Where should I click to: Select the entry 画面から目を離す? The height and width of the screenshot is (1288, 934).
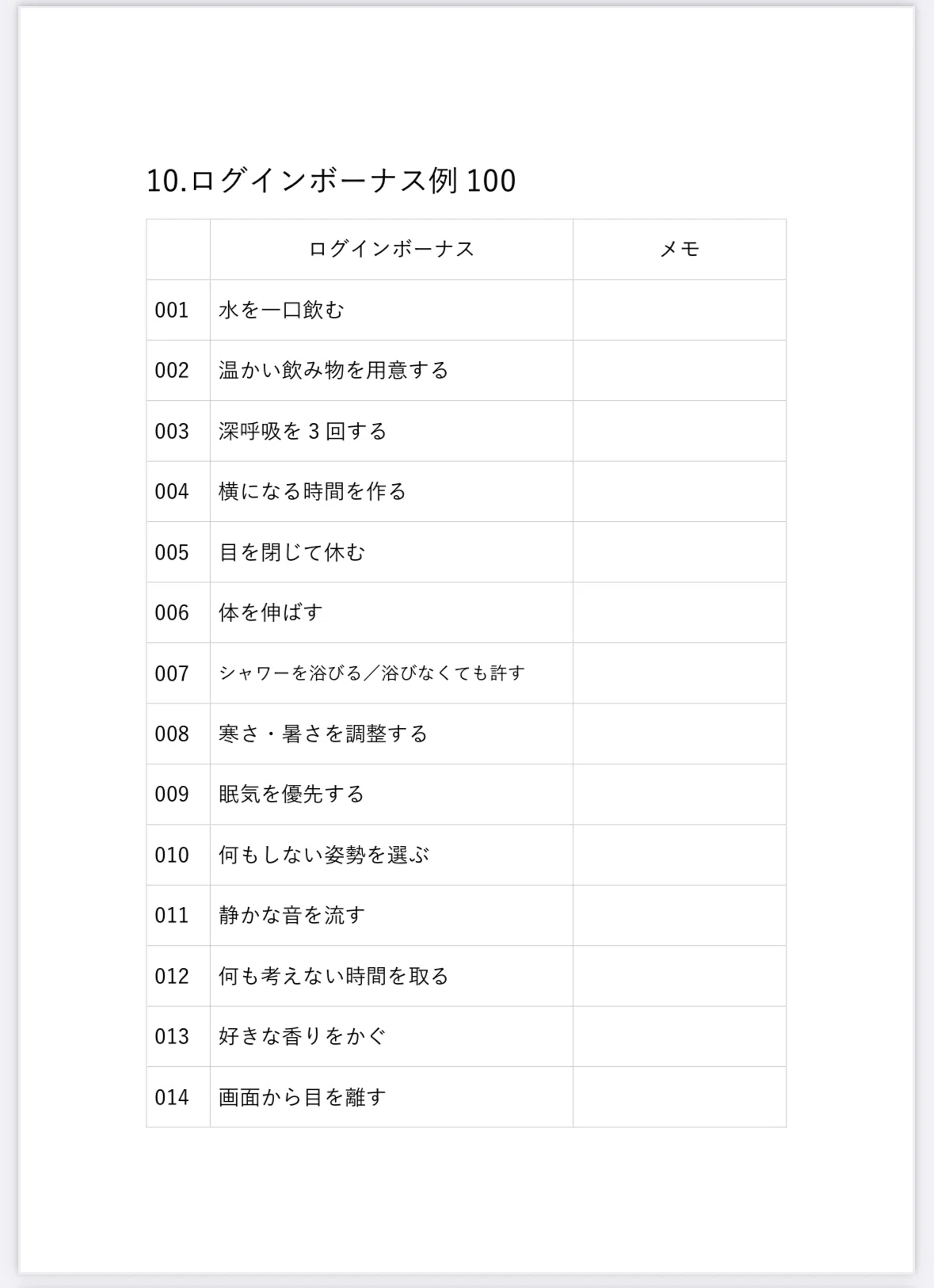pos(302,1097)
